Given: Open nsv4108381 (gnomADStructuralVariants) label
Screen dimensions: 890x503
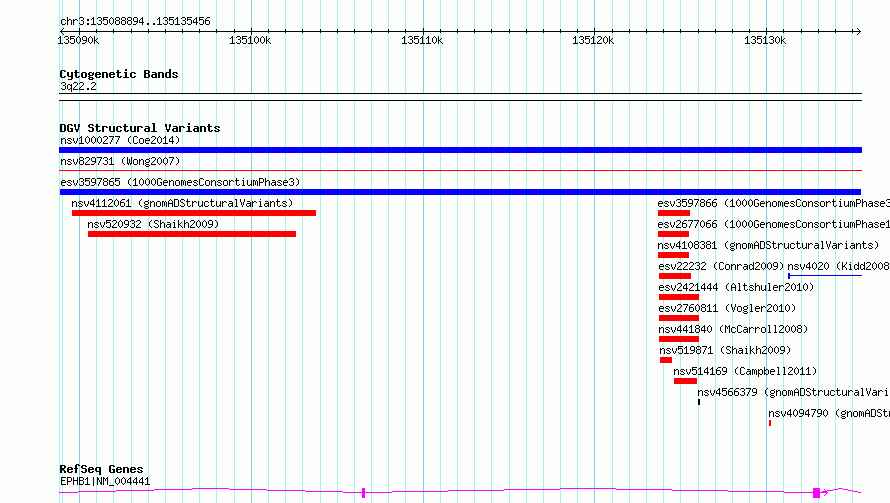Looking at the screenshot, I should (x=768, y=245).
